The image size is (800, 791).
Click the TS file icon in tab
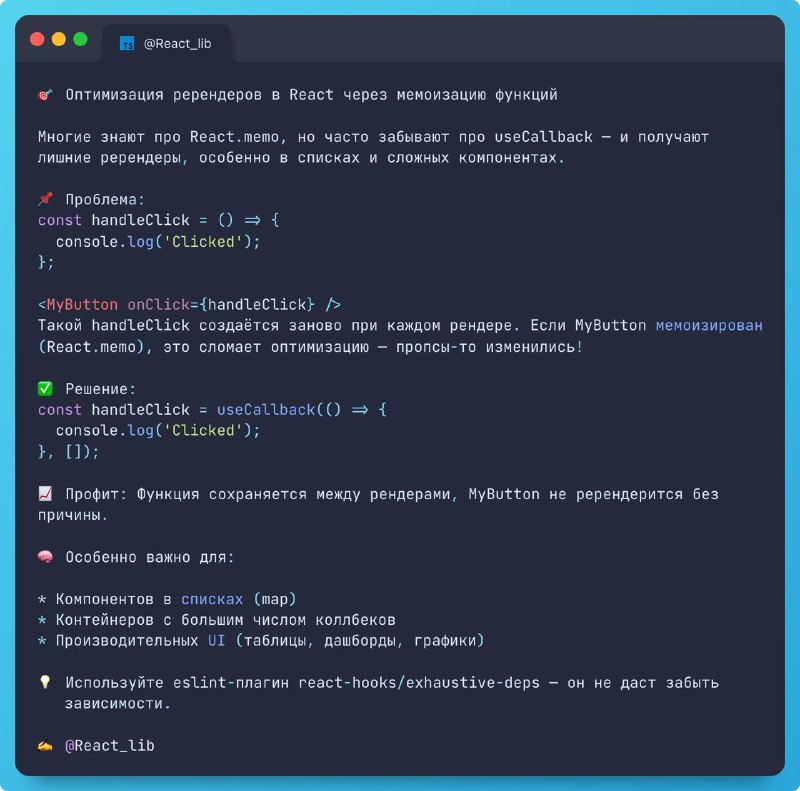(x=127, y=44)
